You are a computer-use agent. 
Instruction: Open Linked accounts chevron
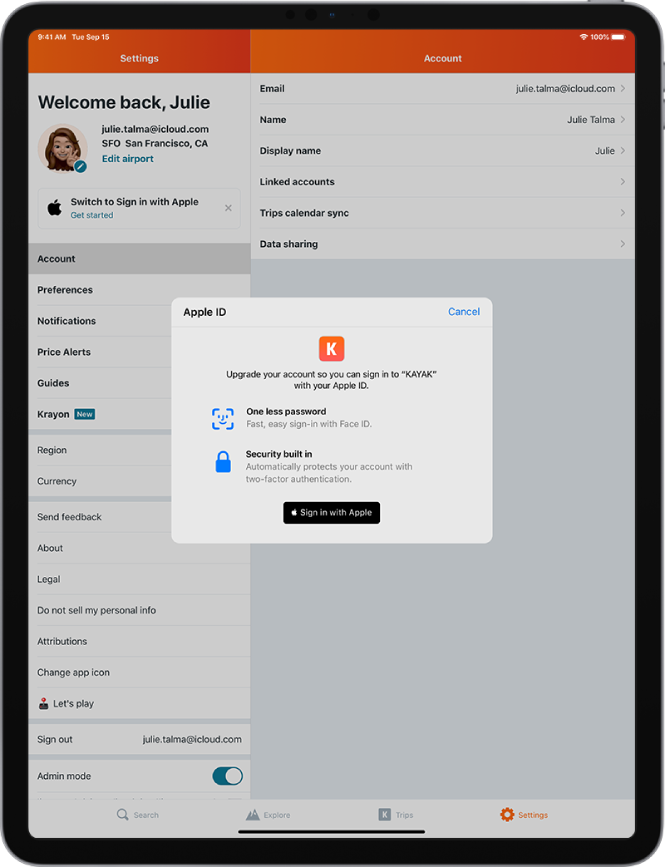623,181
